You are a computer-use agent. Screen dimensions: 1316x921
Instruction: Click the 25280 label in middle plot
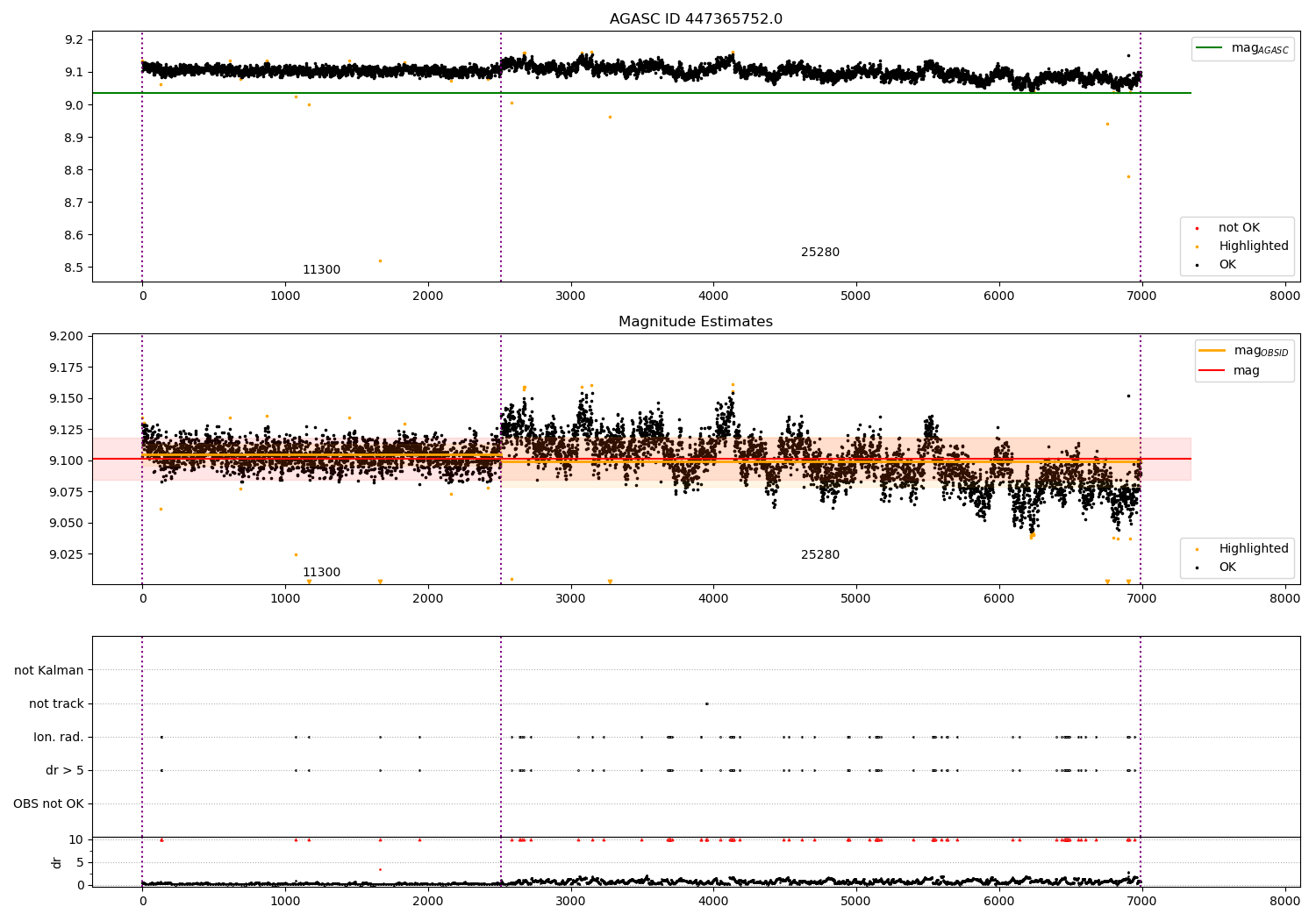[820, 555]
